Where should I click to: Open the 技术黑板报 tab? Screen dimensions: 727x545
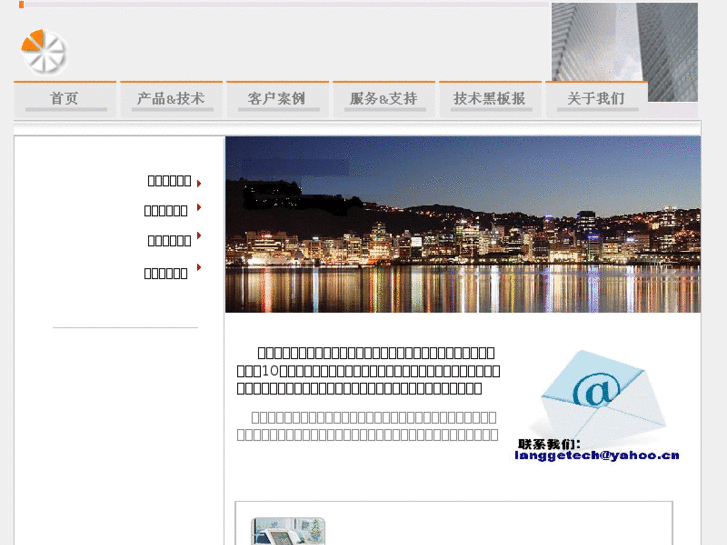(490, 99)
